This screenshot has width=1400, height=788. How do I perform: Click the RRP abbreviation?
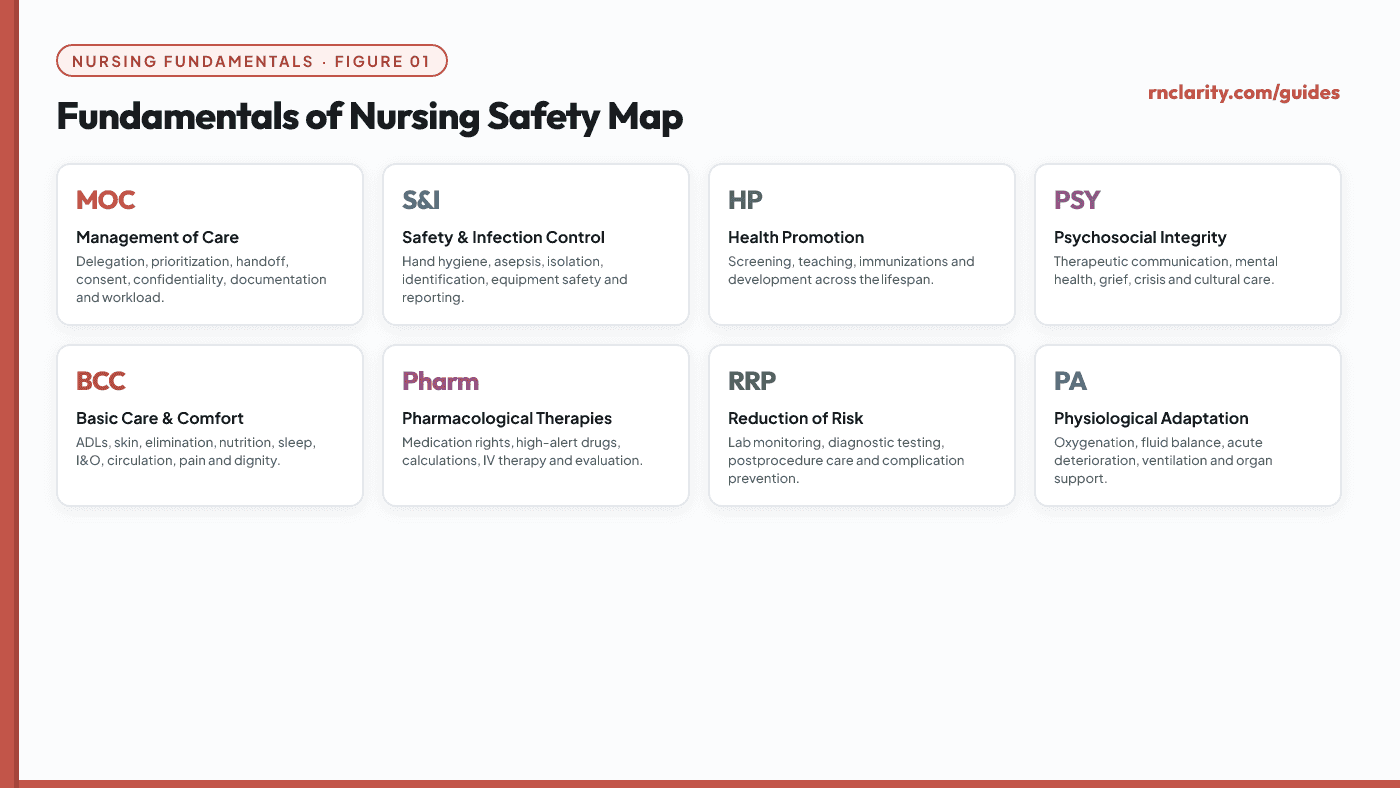click(x=752, y=381)
